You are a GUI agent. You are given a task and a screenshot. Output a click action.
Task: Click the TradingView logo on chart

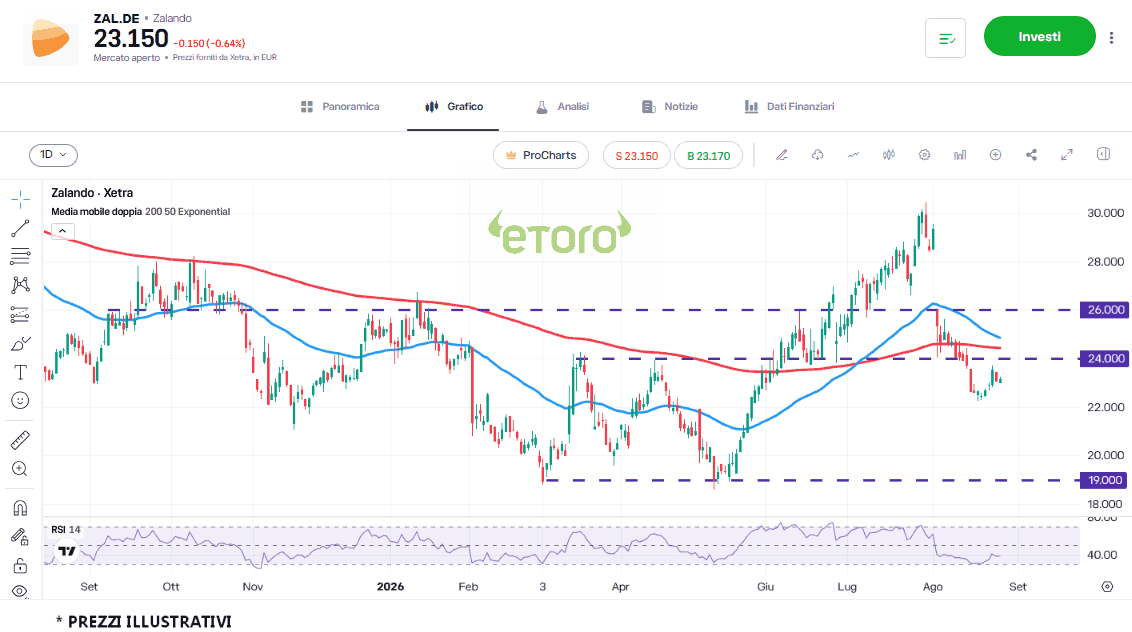coord(66,551)
